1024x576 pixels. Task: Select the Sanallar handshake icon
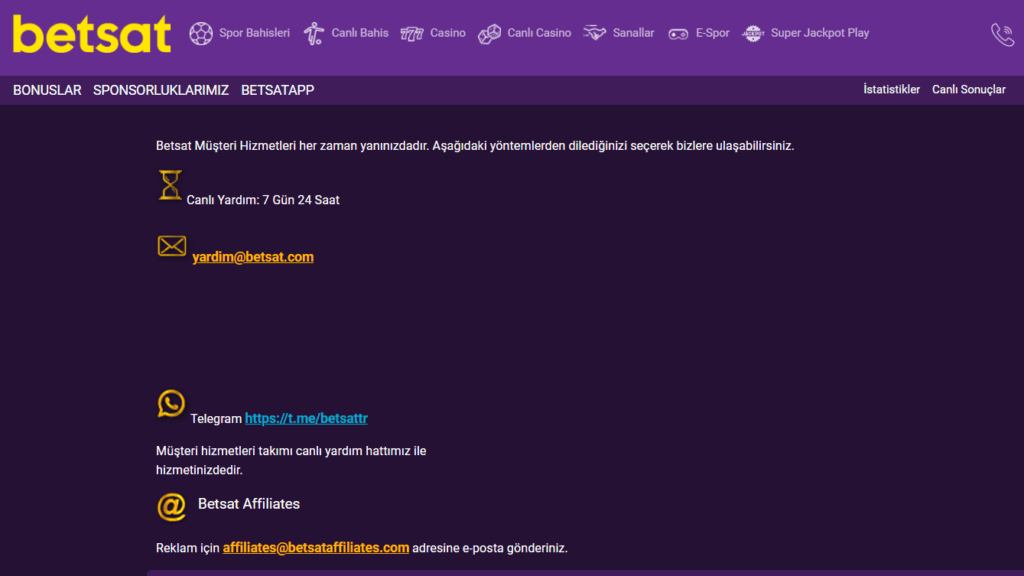coord(594,33)
